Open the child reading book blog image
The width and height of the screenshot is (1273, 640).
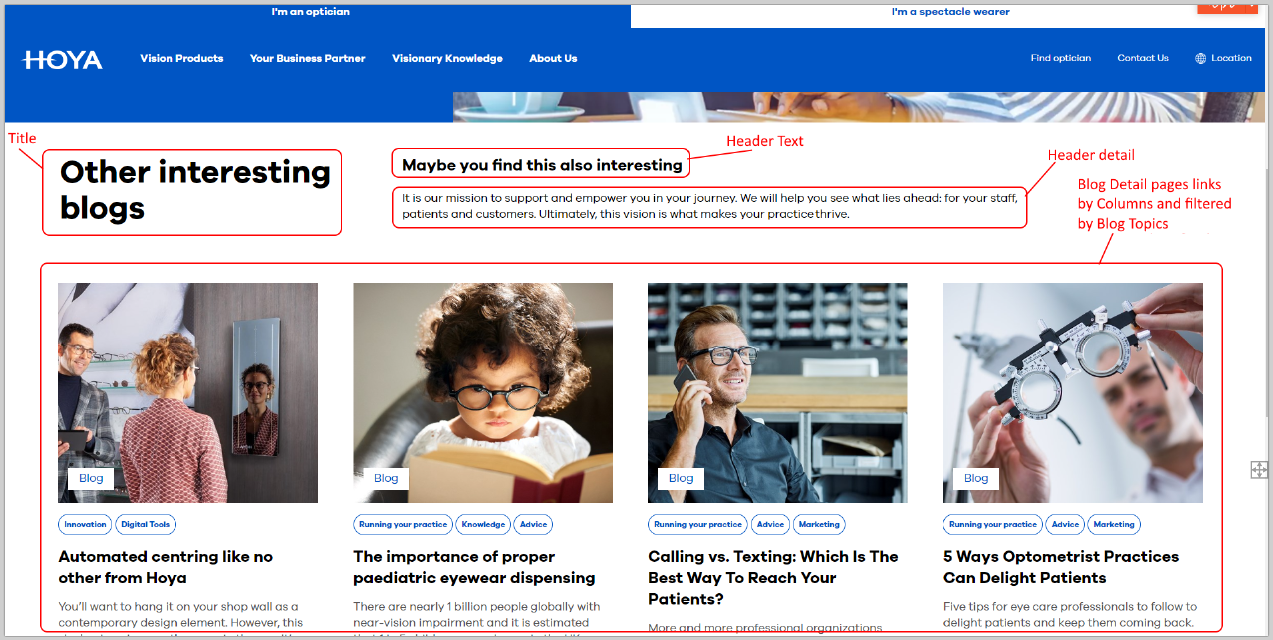coord(483,392)
